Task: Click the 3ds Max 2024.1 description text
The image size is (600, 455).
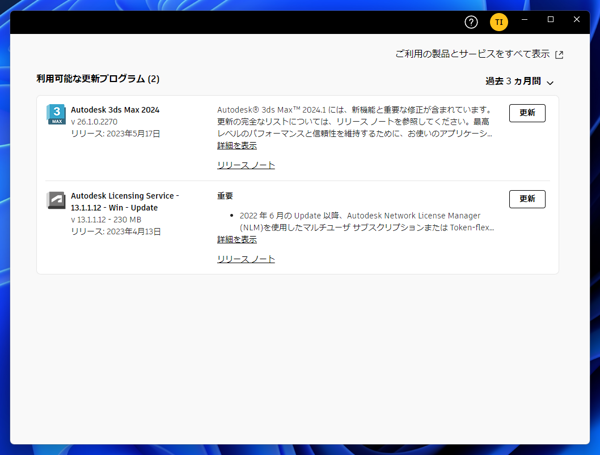Action: (x=355, y=122)
